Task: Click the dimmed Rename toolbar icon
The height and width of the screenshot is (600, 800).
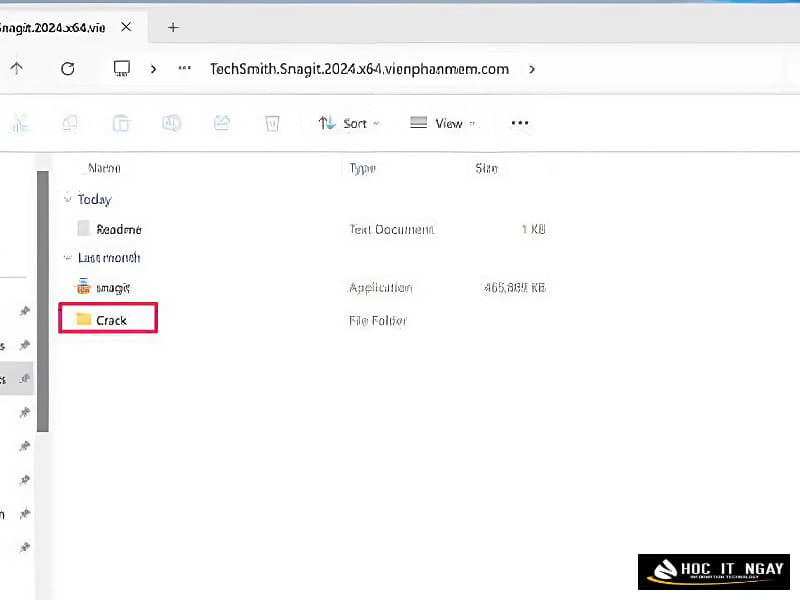Action: coord(171,123)
